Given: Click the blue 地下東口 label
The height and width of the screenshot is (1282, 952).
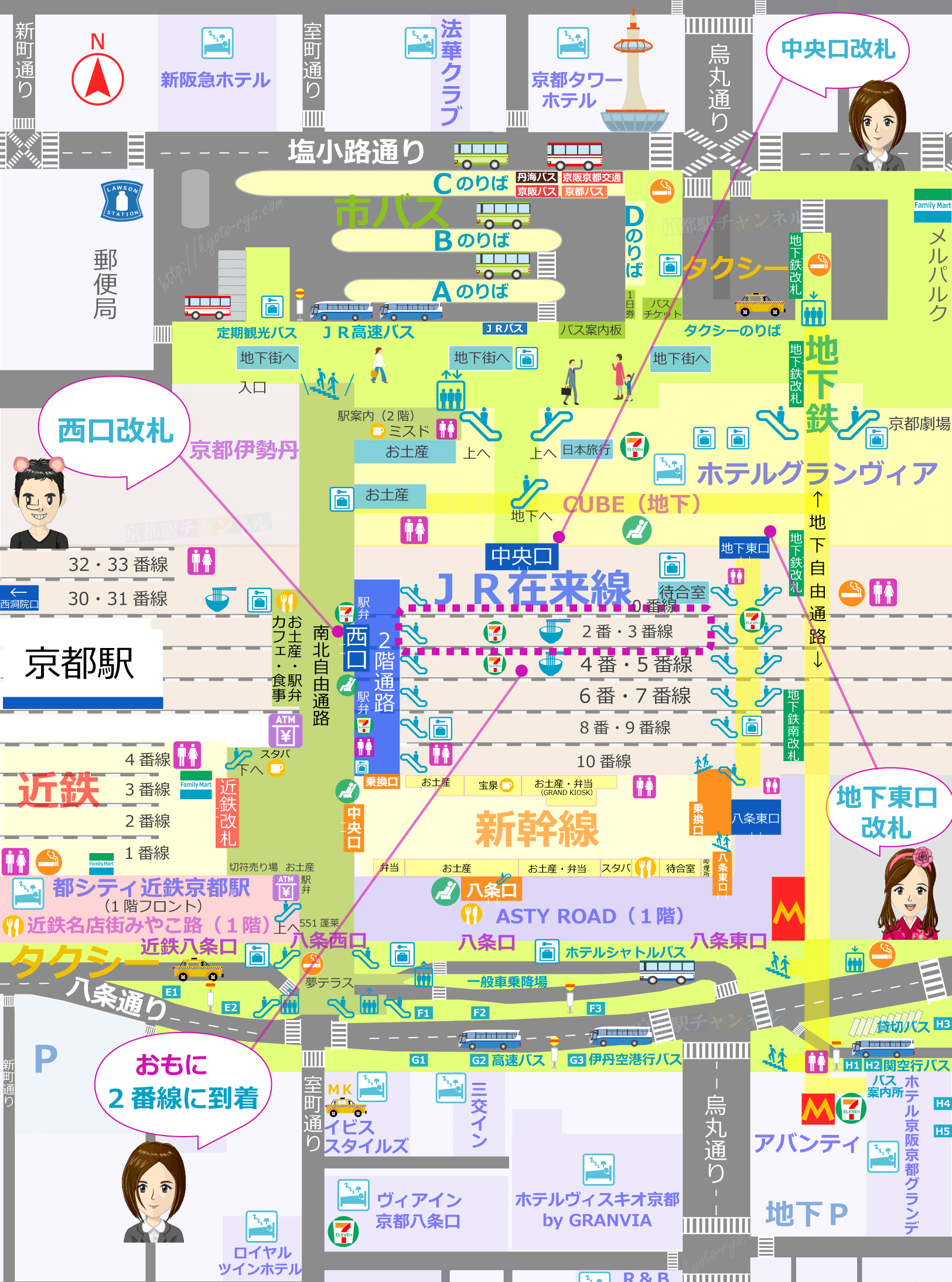Looking at the screenshot, I should 745,548.
